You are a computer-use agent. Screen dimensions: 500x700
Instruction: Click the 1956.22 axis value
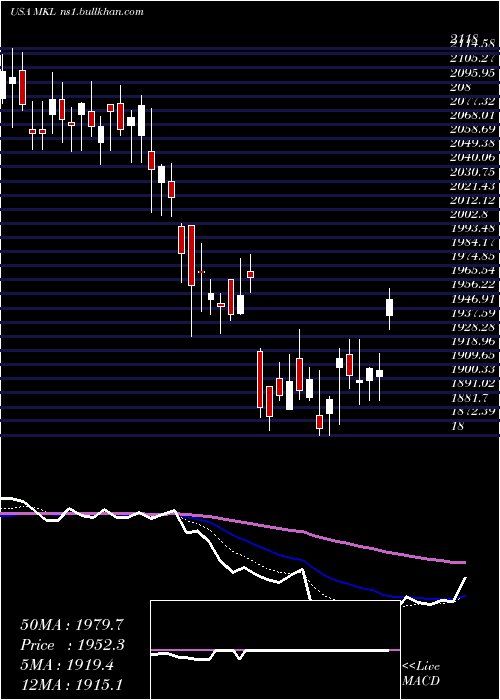473,284
